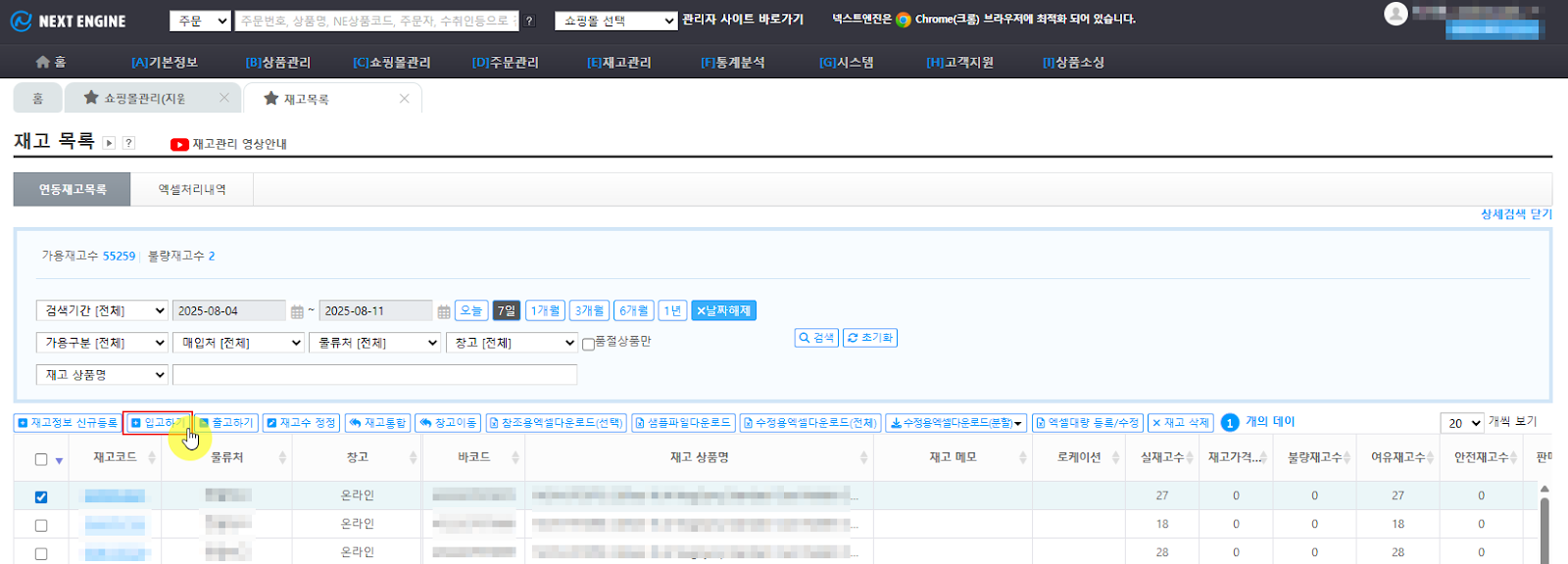Click the question mark help icon beside 재고 목록
Image resolution: width=1568 pixels, height=564 pixels.
128,143
